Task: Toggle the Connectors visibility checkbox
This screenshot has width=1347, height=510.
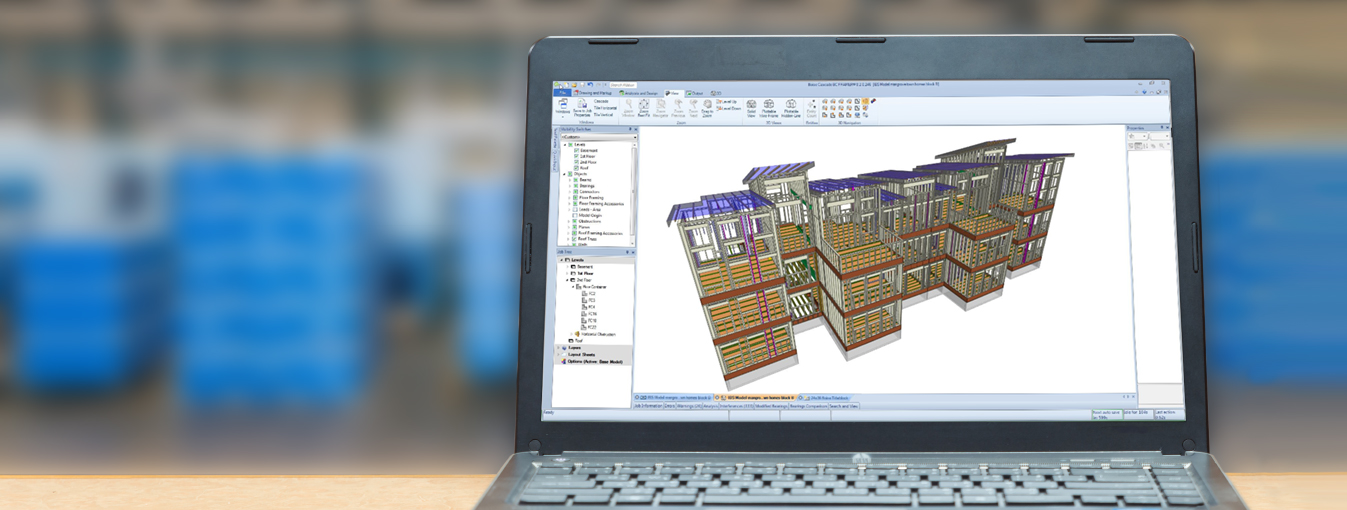Action: coord(575,192)
